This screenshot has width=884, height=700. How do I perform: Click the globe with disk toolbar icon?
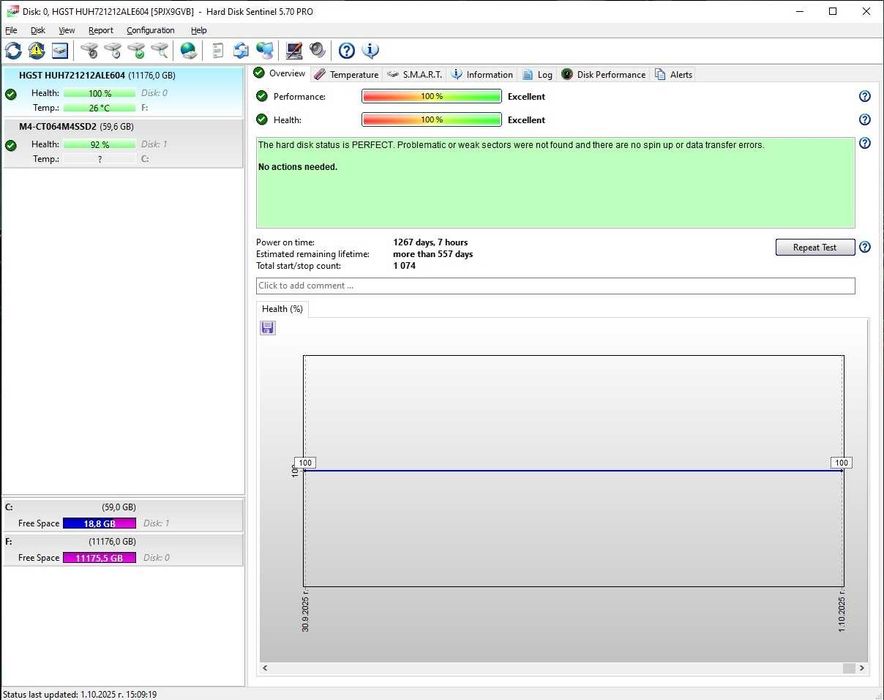pos(188,51)
